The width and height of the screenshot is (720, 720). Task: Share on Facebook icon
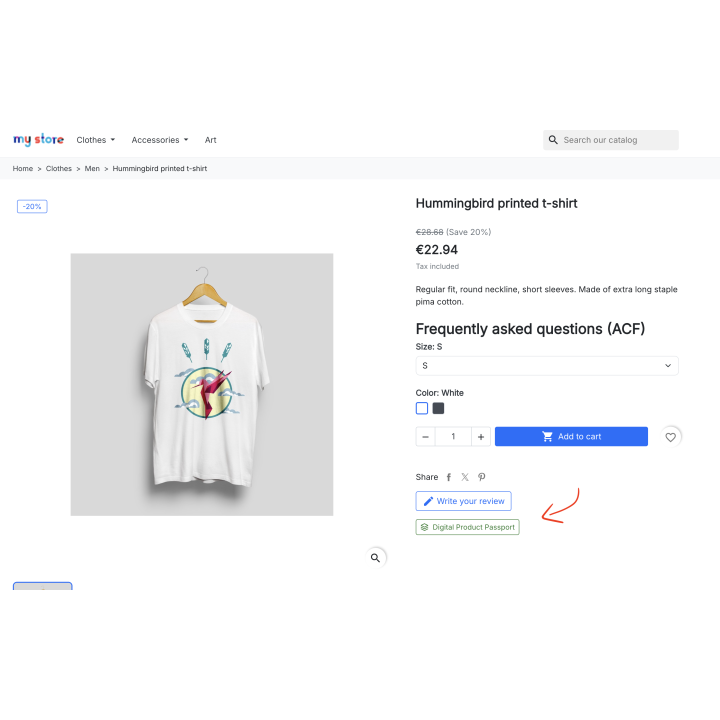449,478
